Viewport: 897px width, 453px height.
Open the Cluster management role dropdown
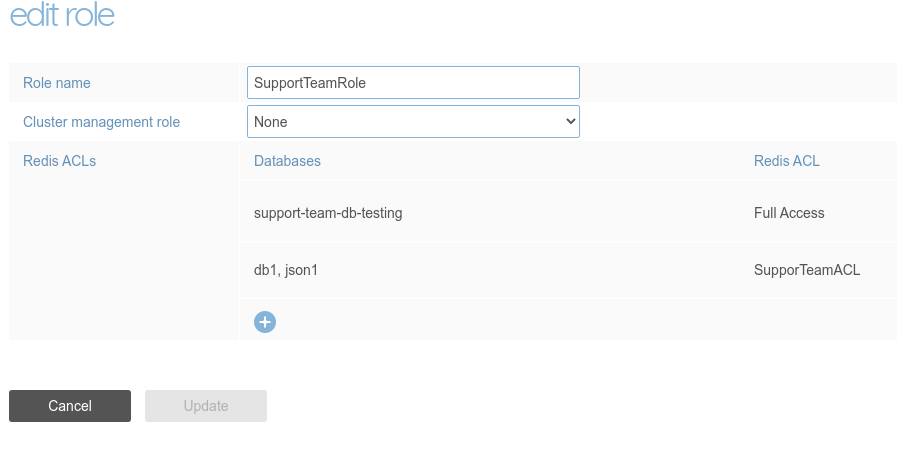pos(412,122)
